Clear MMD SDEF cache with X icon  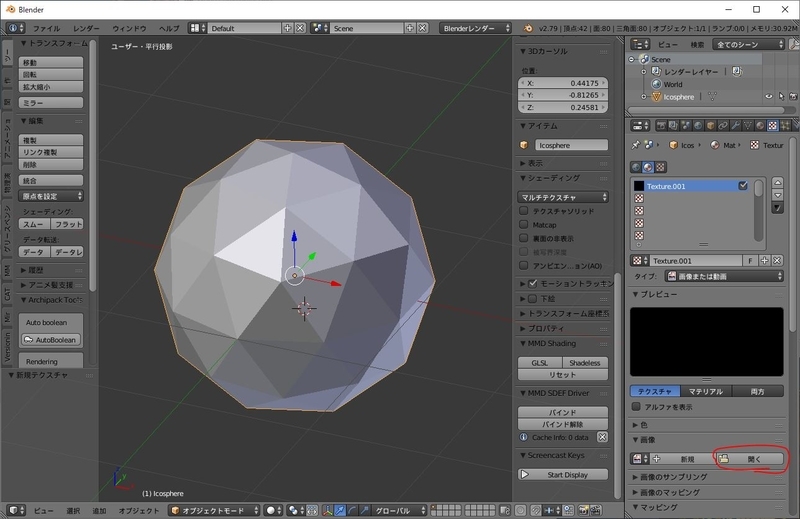click(603, 437)
